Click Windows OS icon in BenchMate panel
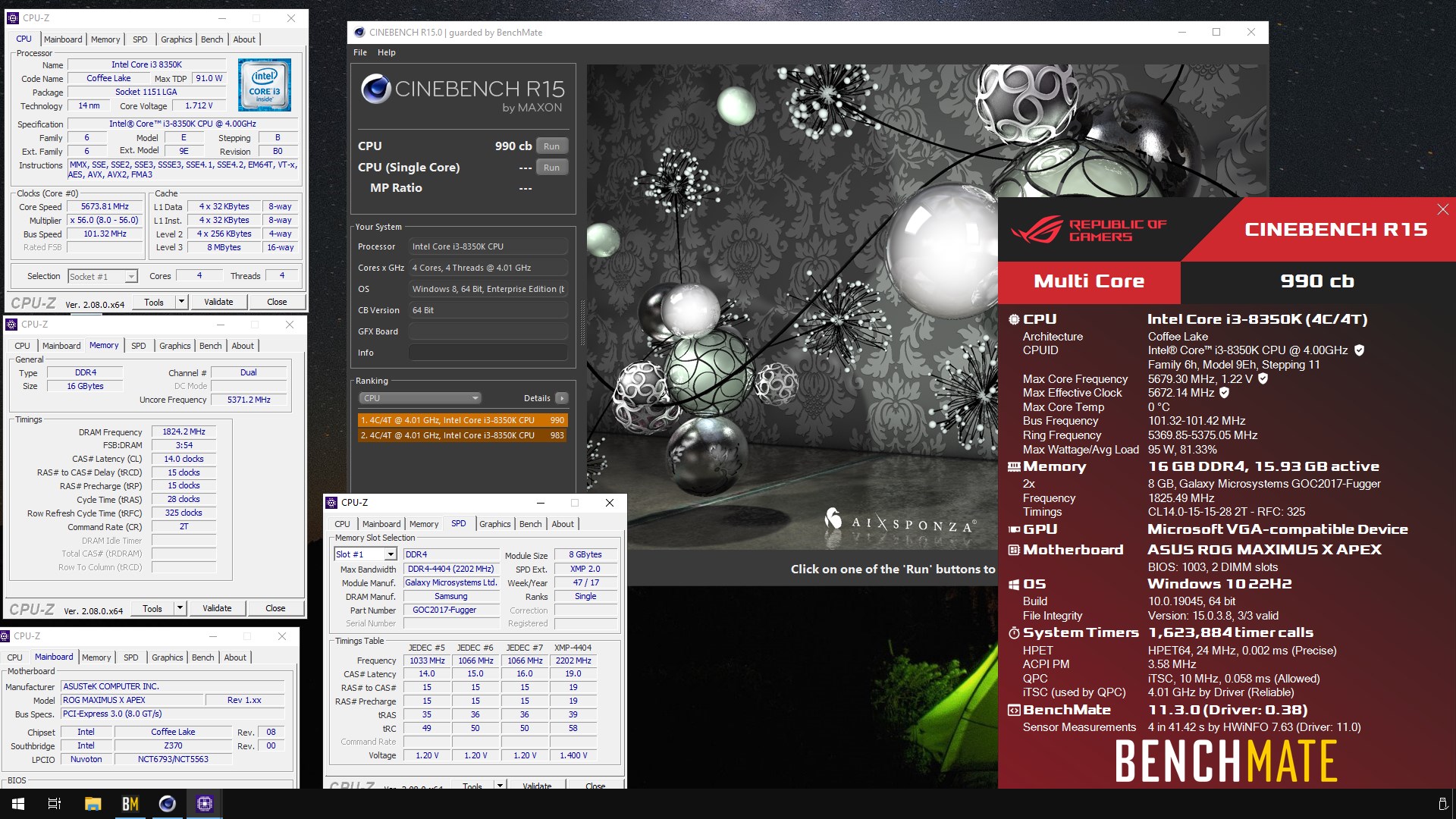 tap(1014, 585)
